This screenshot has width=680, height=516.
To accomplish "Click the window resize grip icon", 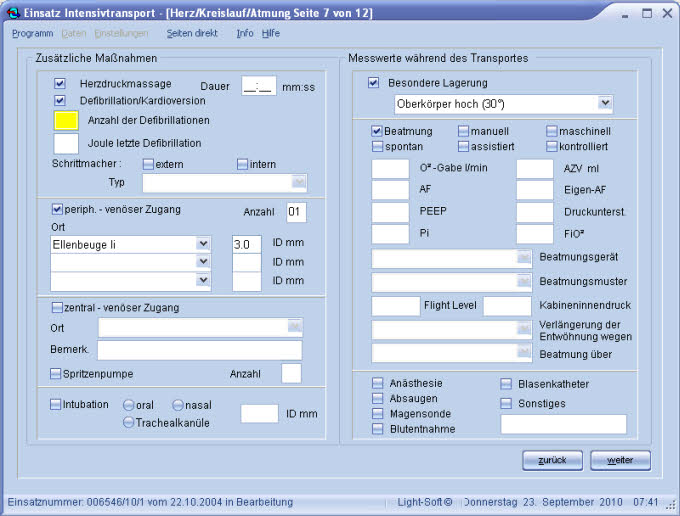I will point(672,505).
